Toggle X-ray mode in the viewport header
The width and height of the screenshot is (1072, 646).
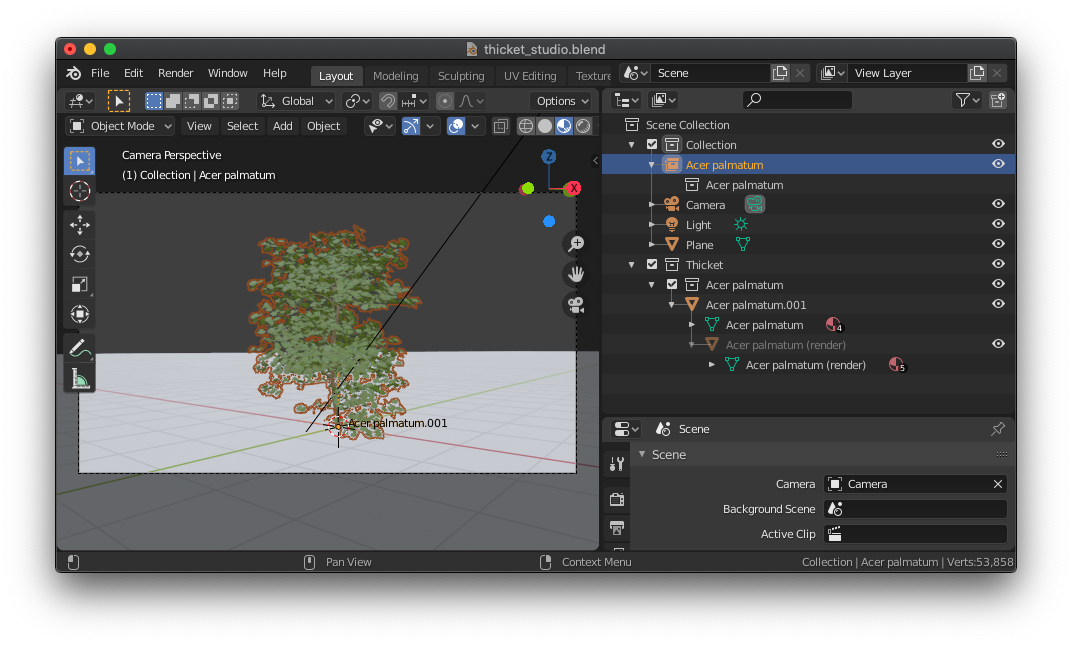click(500, 126)
